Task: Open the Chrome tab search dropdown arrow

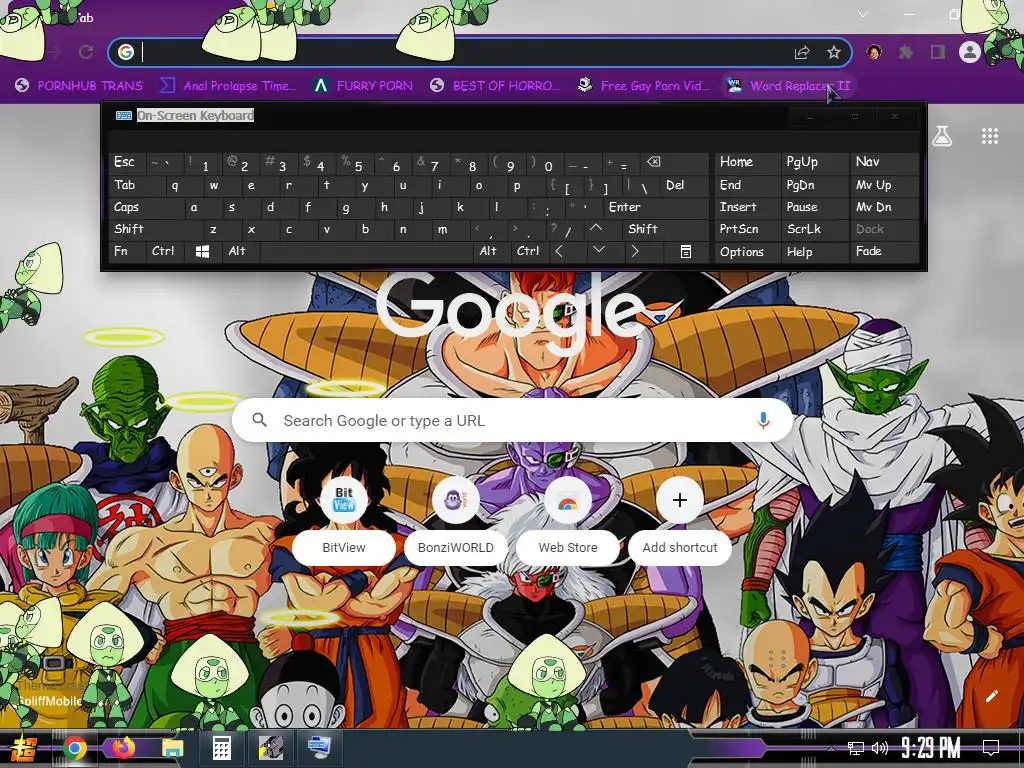Action: pyautogui.click(x=863, y=14)
